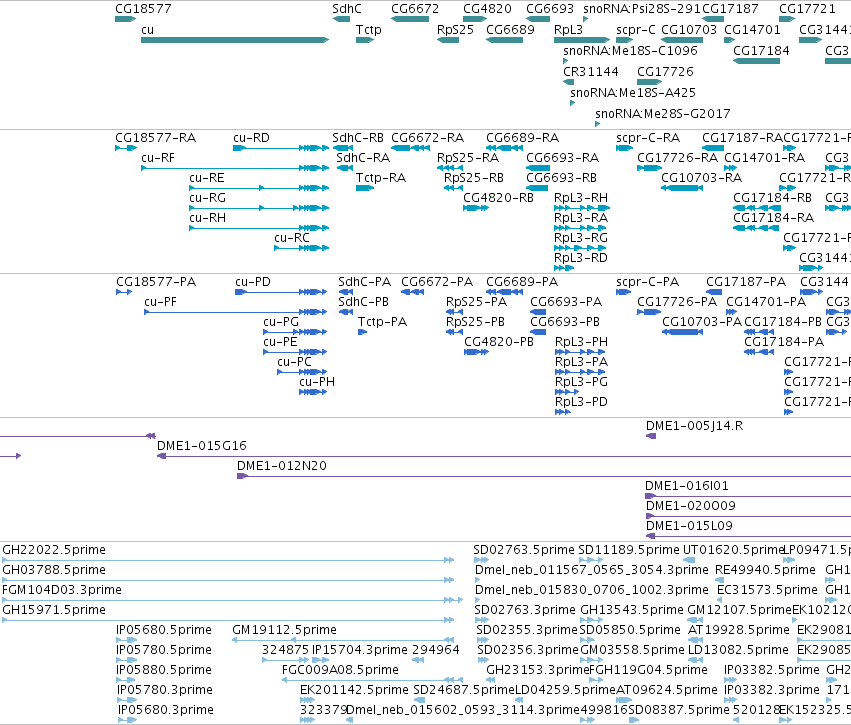Open the SdhC-PB protein feature
Viewport: 851px width, 725px height.
coord(345,312)
